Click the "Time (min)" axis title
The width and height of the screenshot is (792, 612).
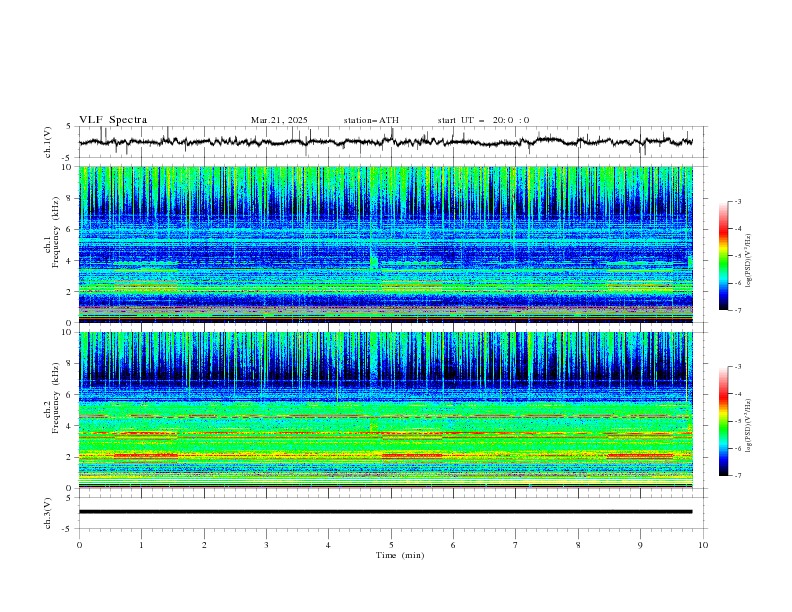click(x=400, y=555)
